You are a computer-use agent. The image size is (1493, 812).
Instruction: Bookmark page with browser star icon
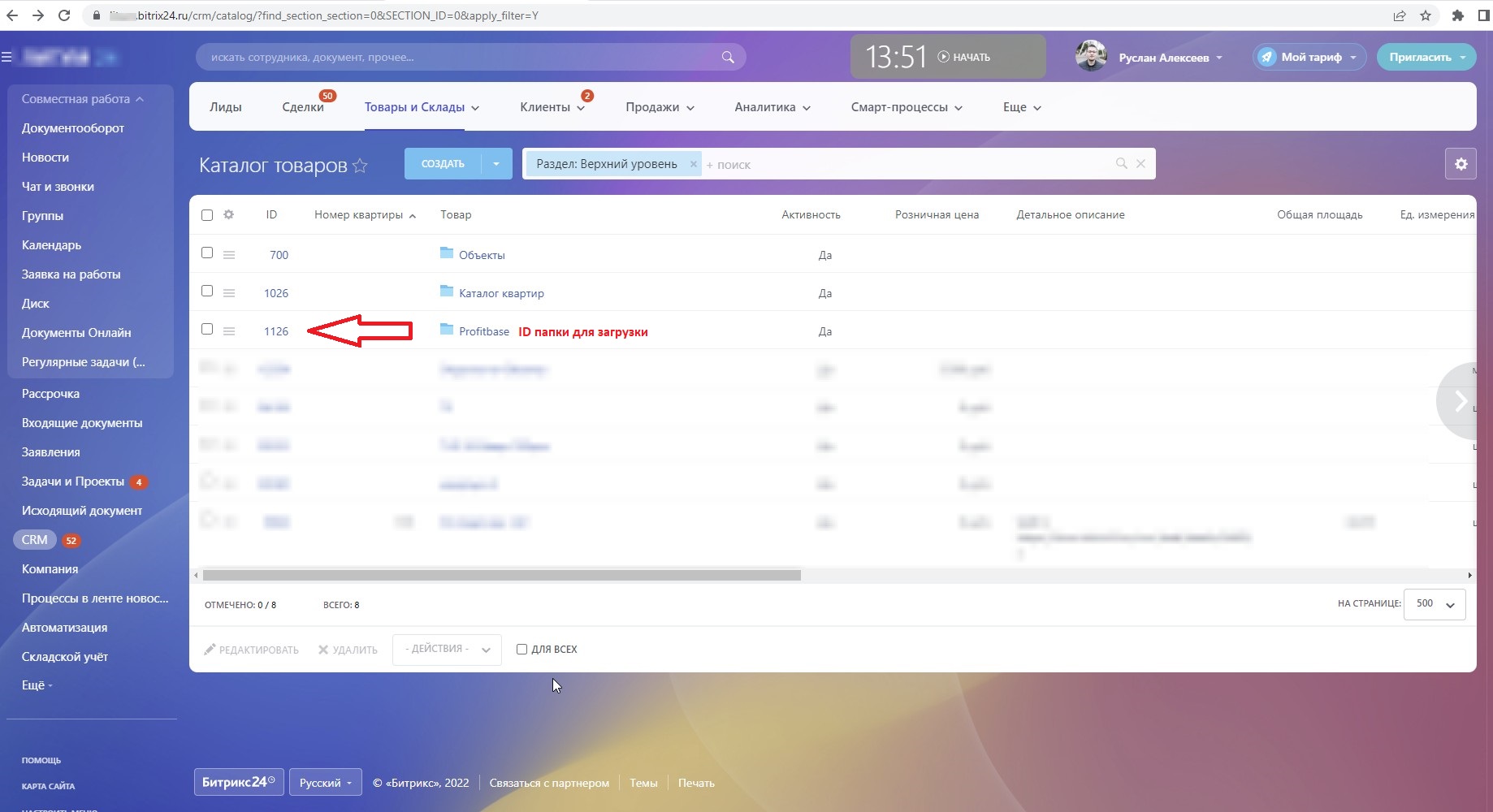1426,15
